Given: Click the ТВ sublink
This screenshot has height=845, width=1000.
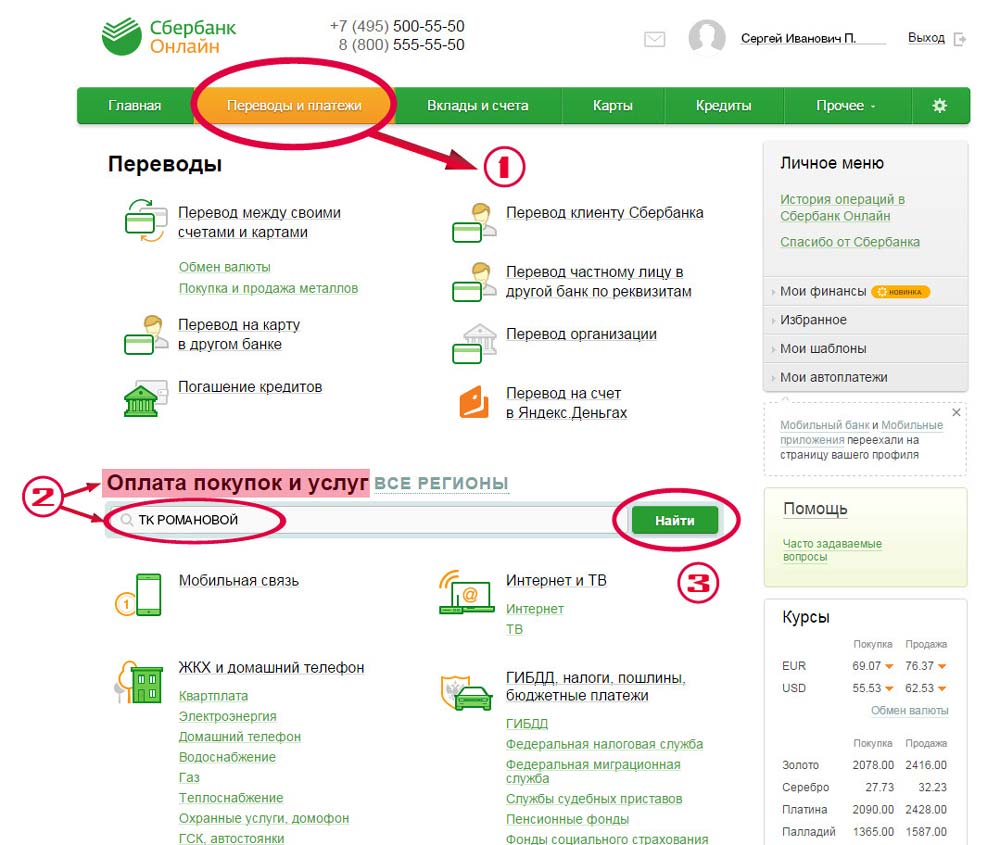Looking at the screenshot, I should (x=514, y=629).
